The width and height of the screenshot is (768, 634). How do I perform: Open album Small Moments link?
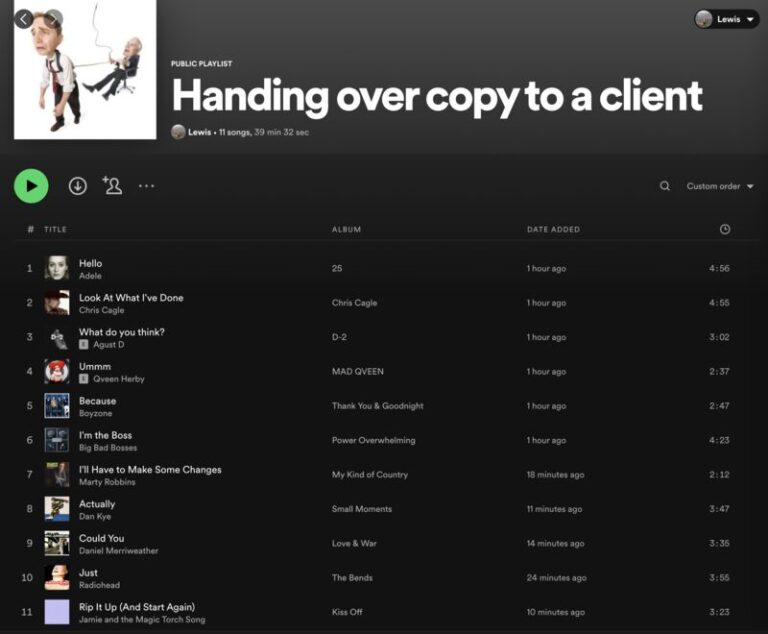(361, 509)
